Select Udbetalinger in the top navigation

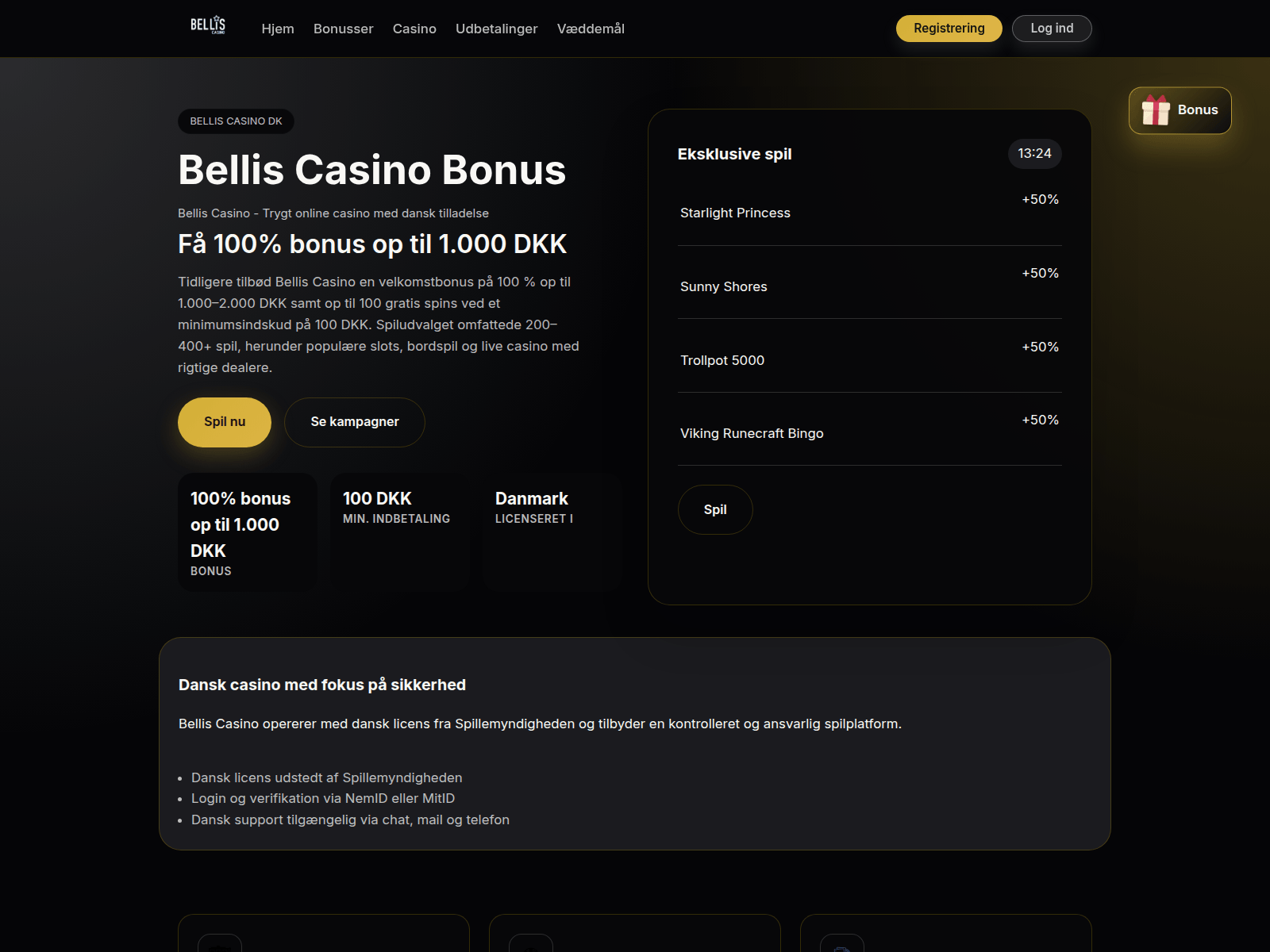click(x=497, y=29)
